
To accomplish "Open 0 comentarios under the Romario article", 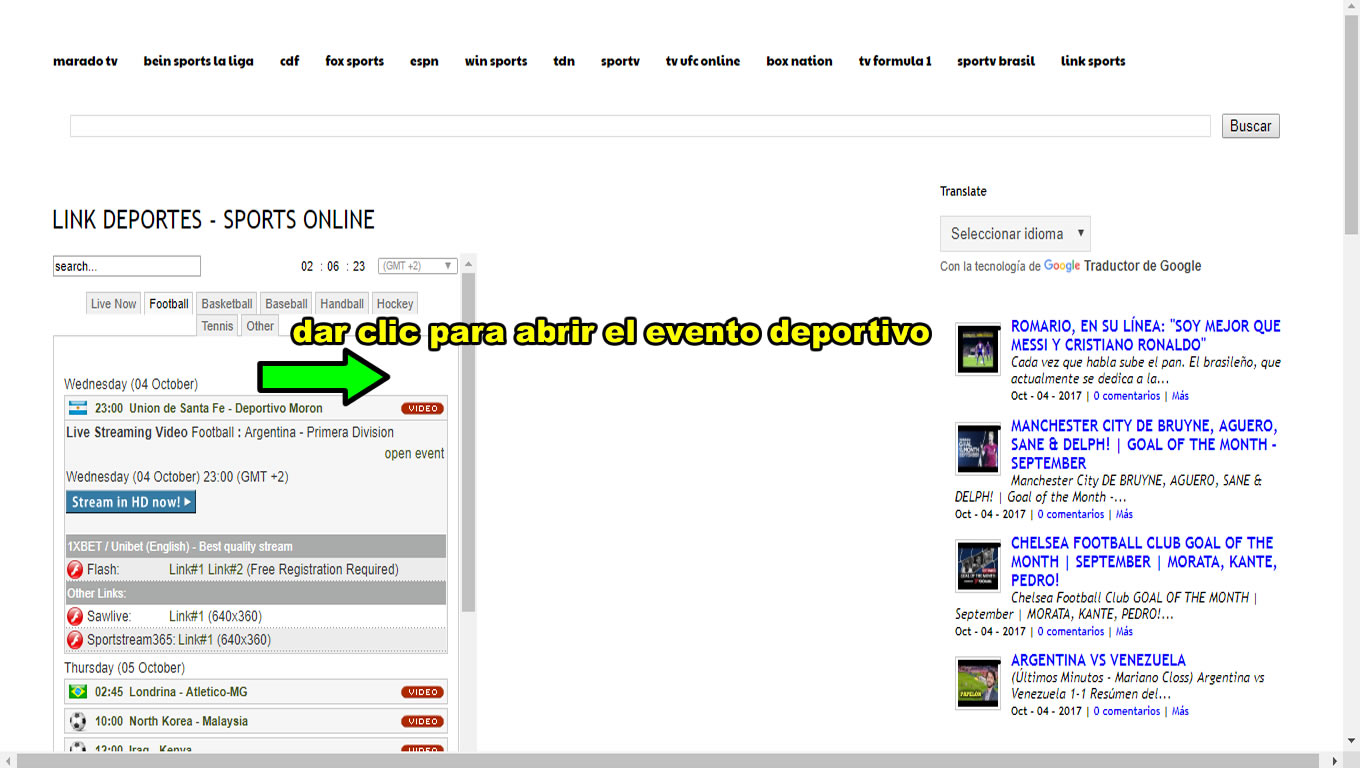I will click(x=1127, y=396).
